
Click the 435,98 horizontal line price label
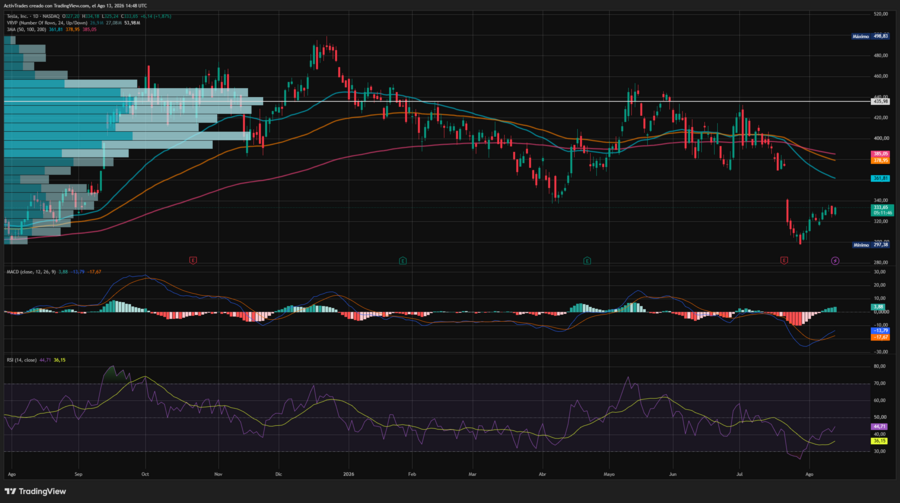[x=880, y=101]
